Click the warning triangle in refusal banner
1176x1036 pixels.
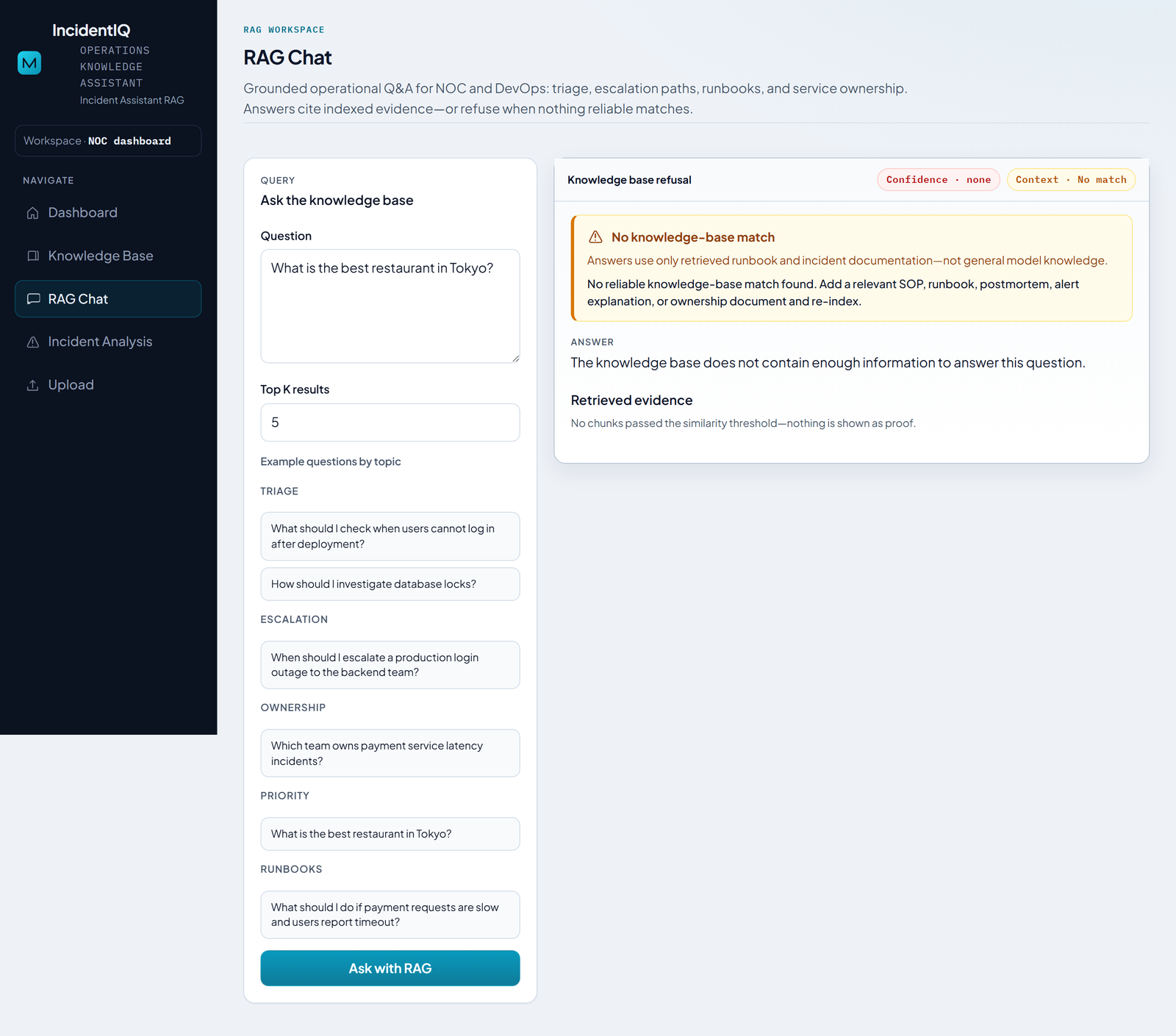(x=596, y=237)
